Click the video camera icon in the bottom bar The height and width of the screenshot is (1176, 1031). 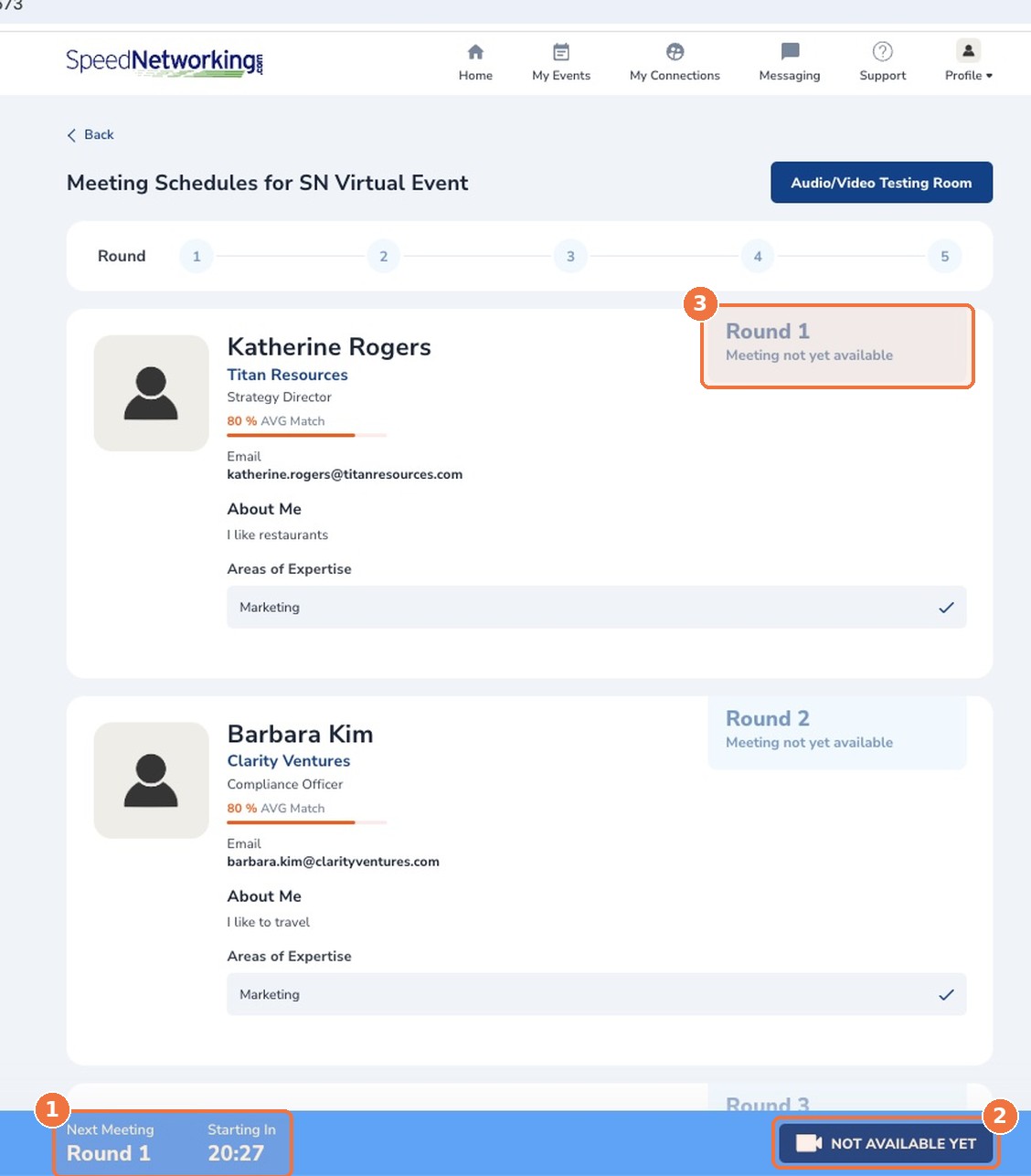pyautogui.click(x=809, y=1143)
